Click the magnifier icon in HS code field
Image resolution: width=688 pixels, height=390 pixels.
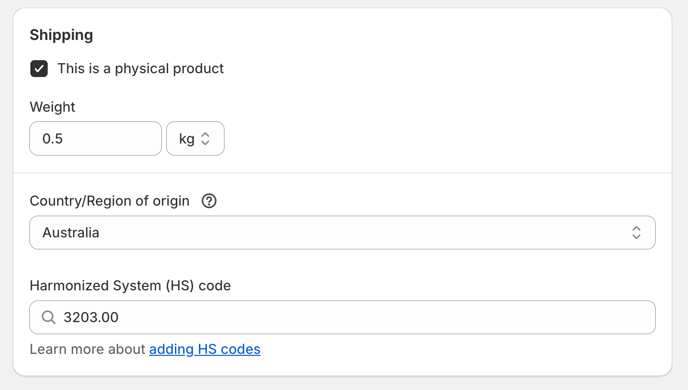[x=48, y=317]
